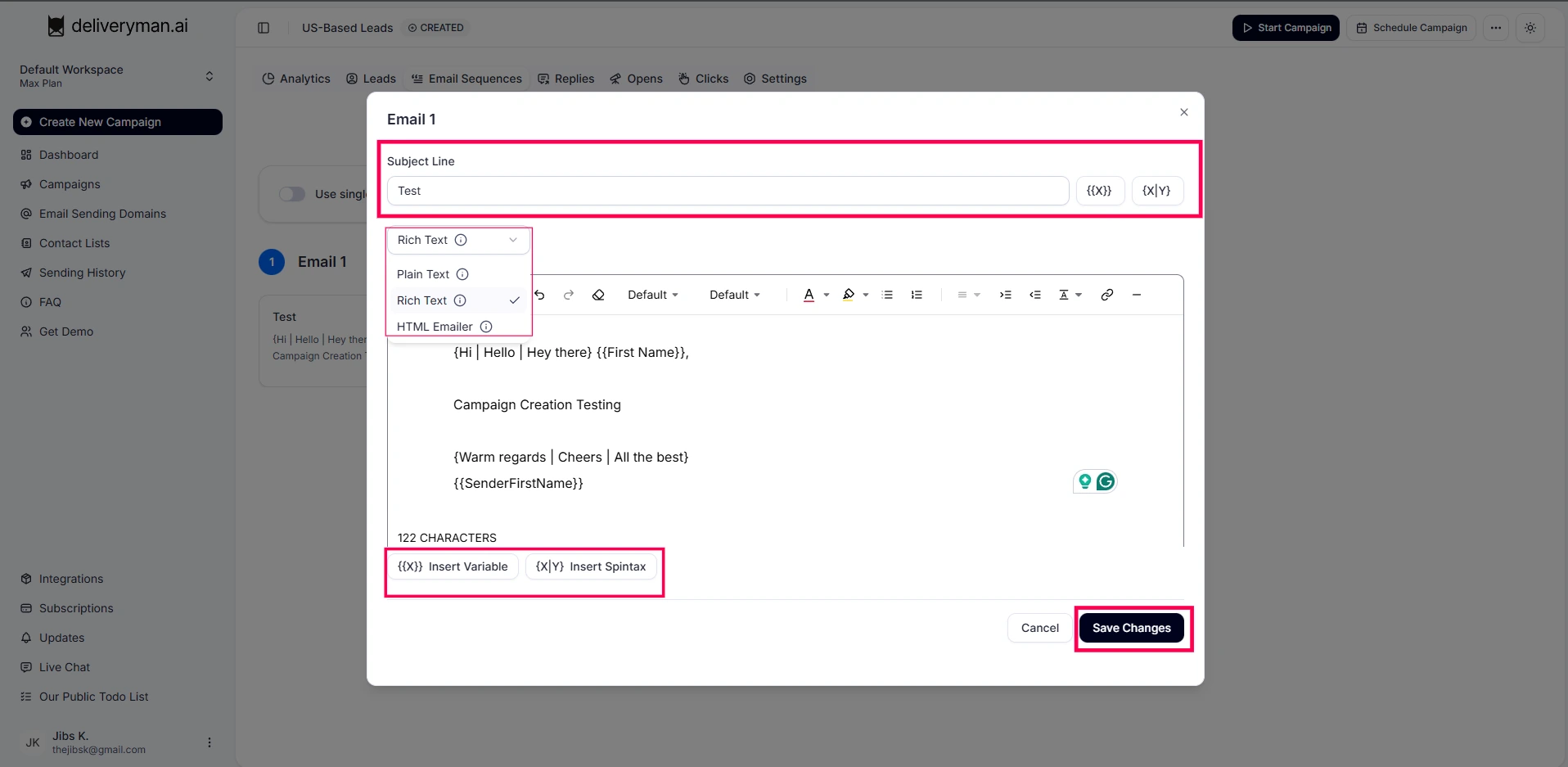Choose HTML Emailer format option
1568x767 pixels.
(435, 327)
